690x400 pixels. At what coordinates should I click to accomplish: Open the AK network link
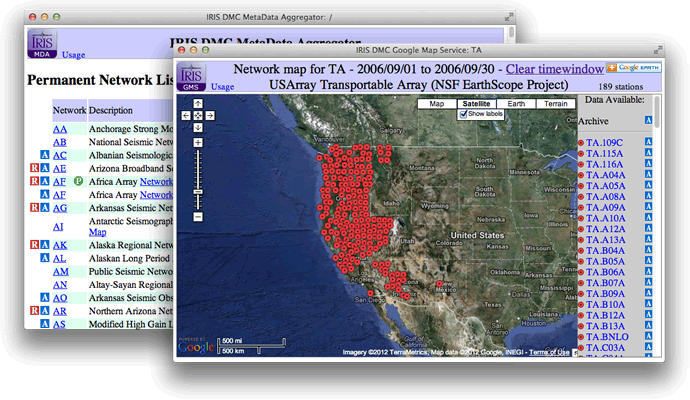coord(60,245)
